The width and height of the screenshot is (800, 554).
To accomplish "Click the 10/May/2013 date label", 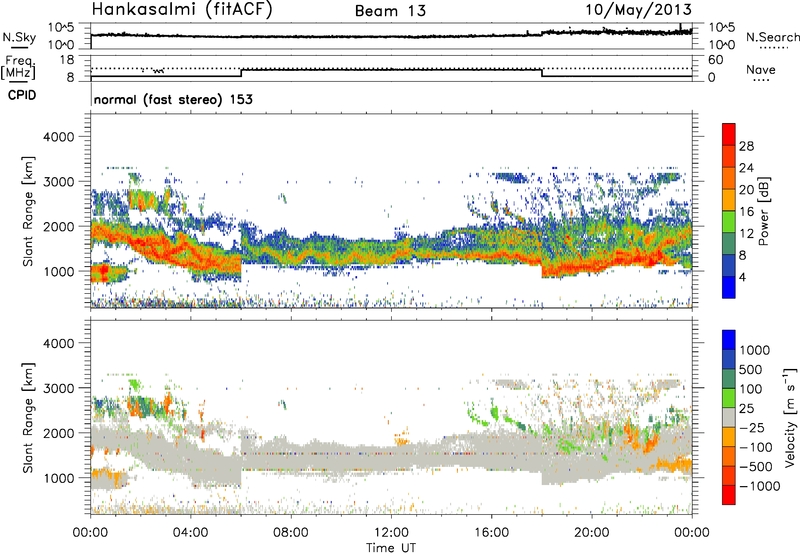I will [638, 10].
